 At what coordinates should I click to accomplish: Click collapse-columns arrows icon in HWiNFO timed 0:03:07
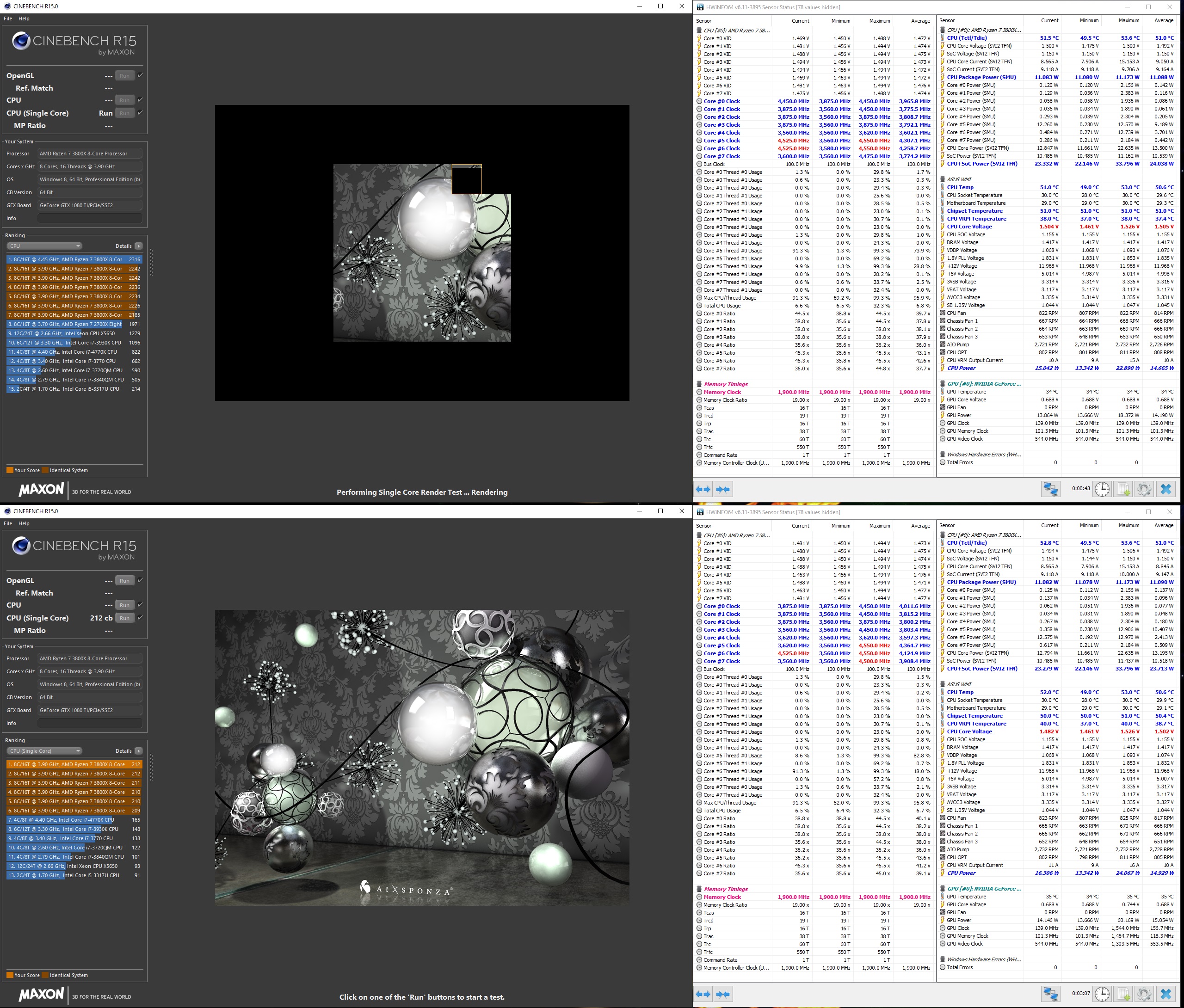723,994
